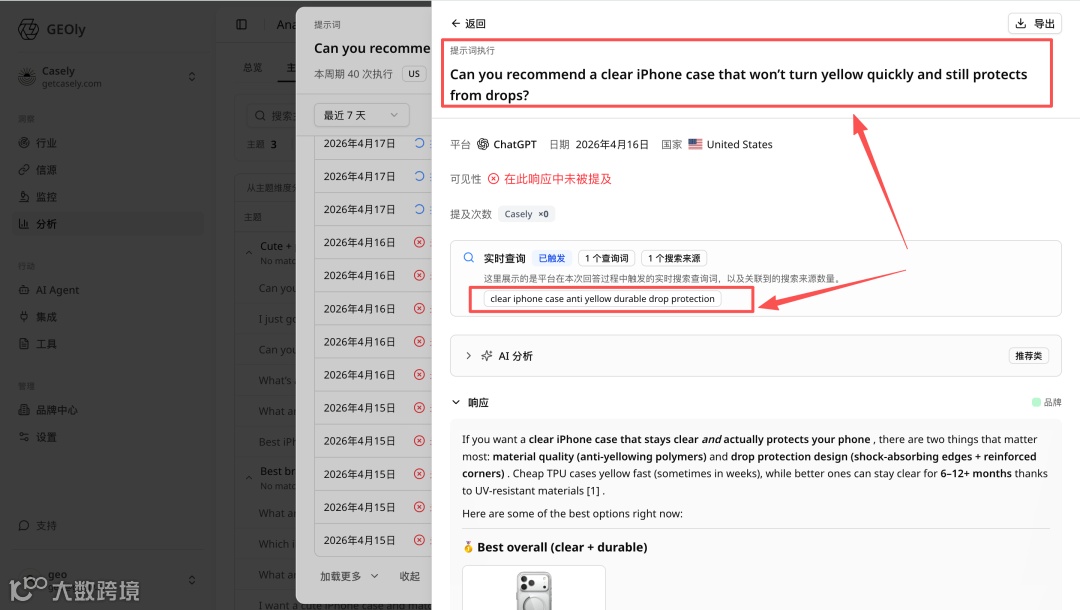Click the red failed icon on first 4月15日 row

coord(419,408)
